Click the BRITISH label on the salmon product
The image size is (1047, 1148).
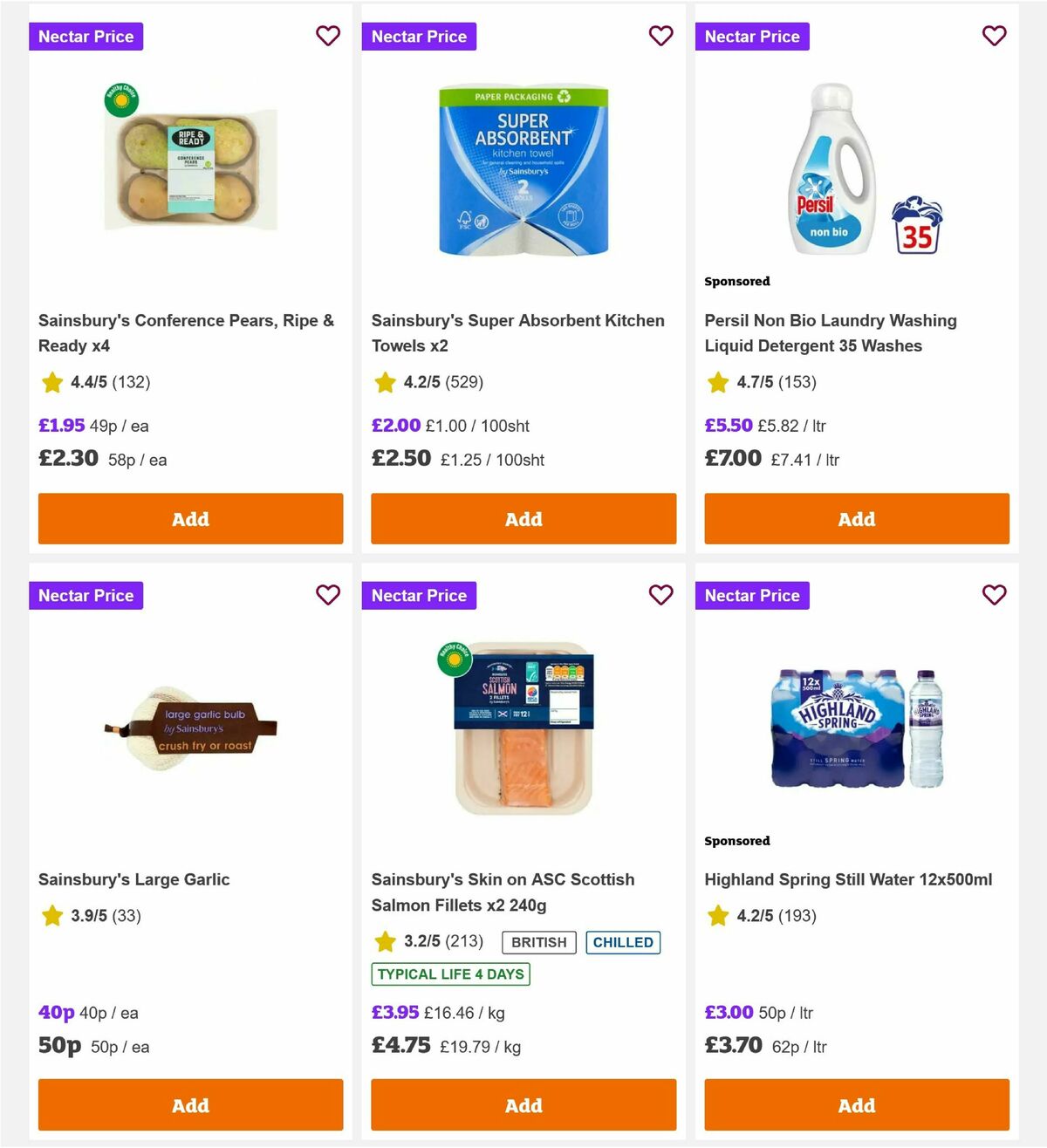point(537,942)
